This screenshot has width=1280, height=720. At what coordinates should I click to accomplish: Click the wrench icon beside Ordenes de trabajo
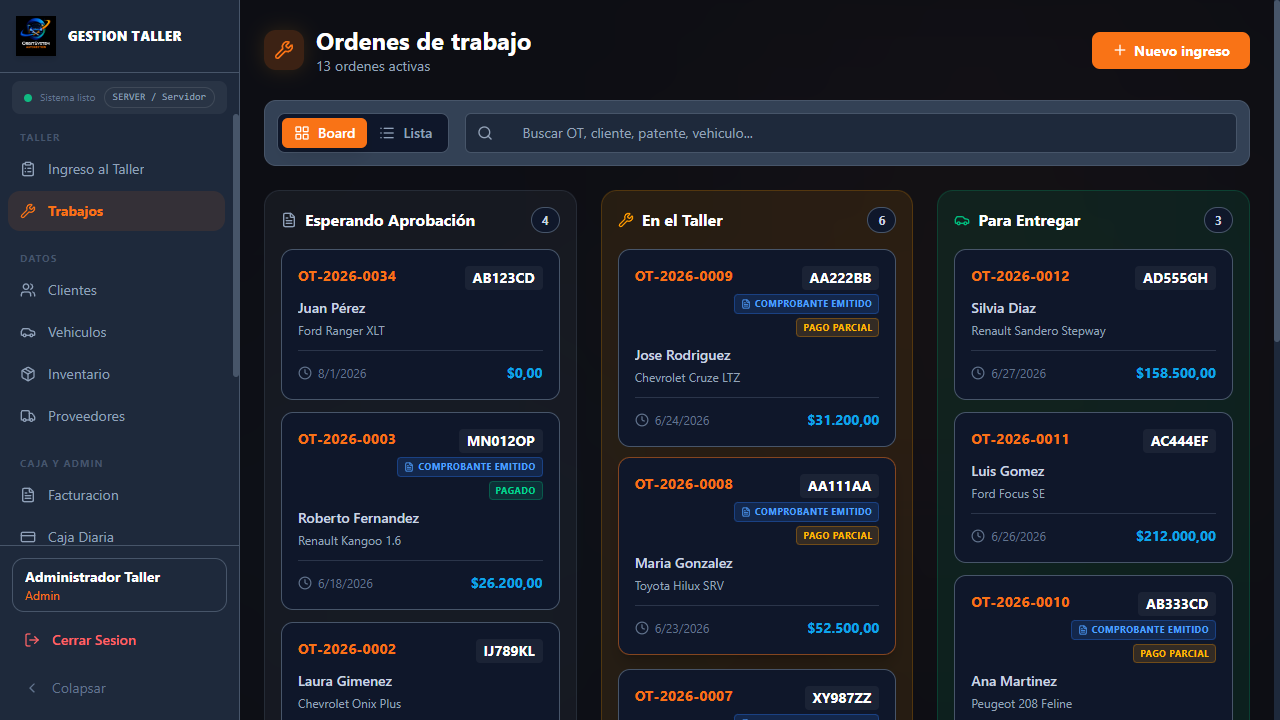coord(284,50)
